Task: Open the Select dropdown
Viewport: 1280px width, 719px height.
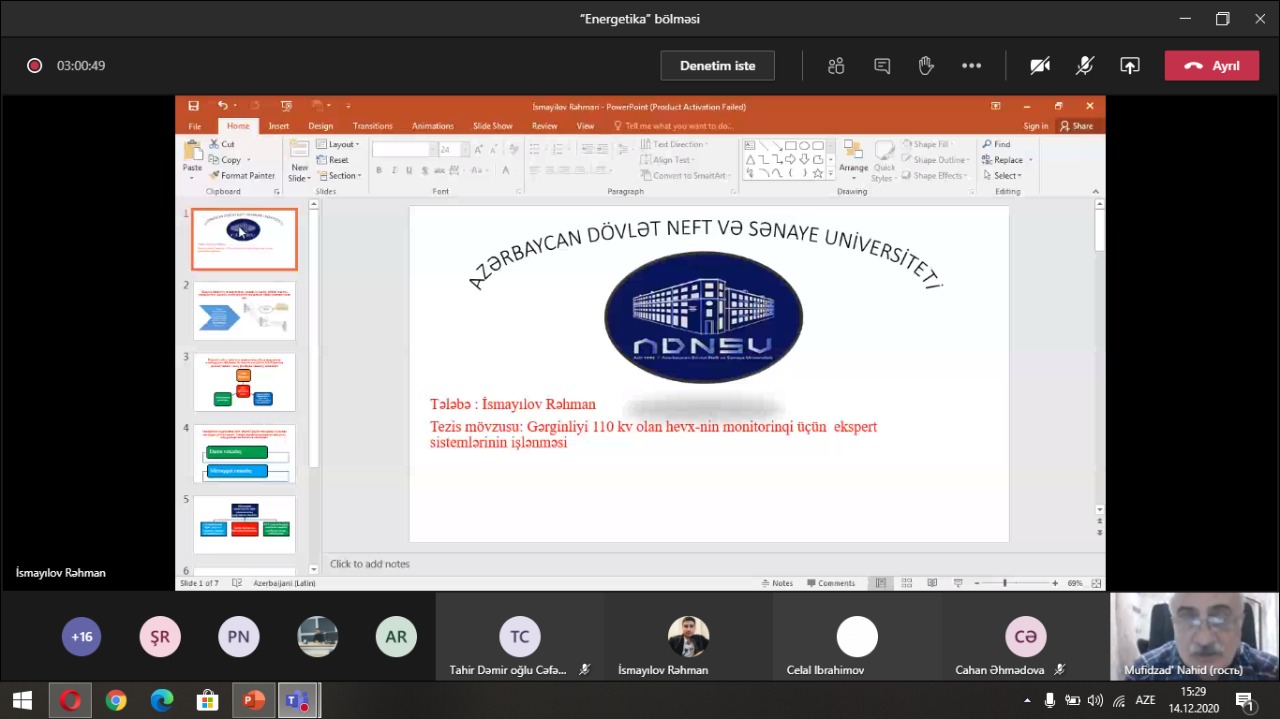Action: [x=1002, y=176]
